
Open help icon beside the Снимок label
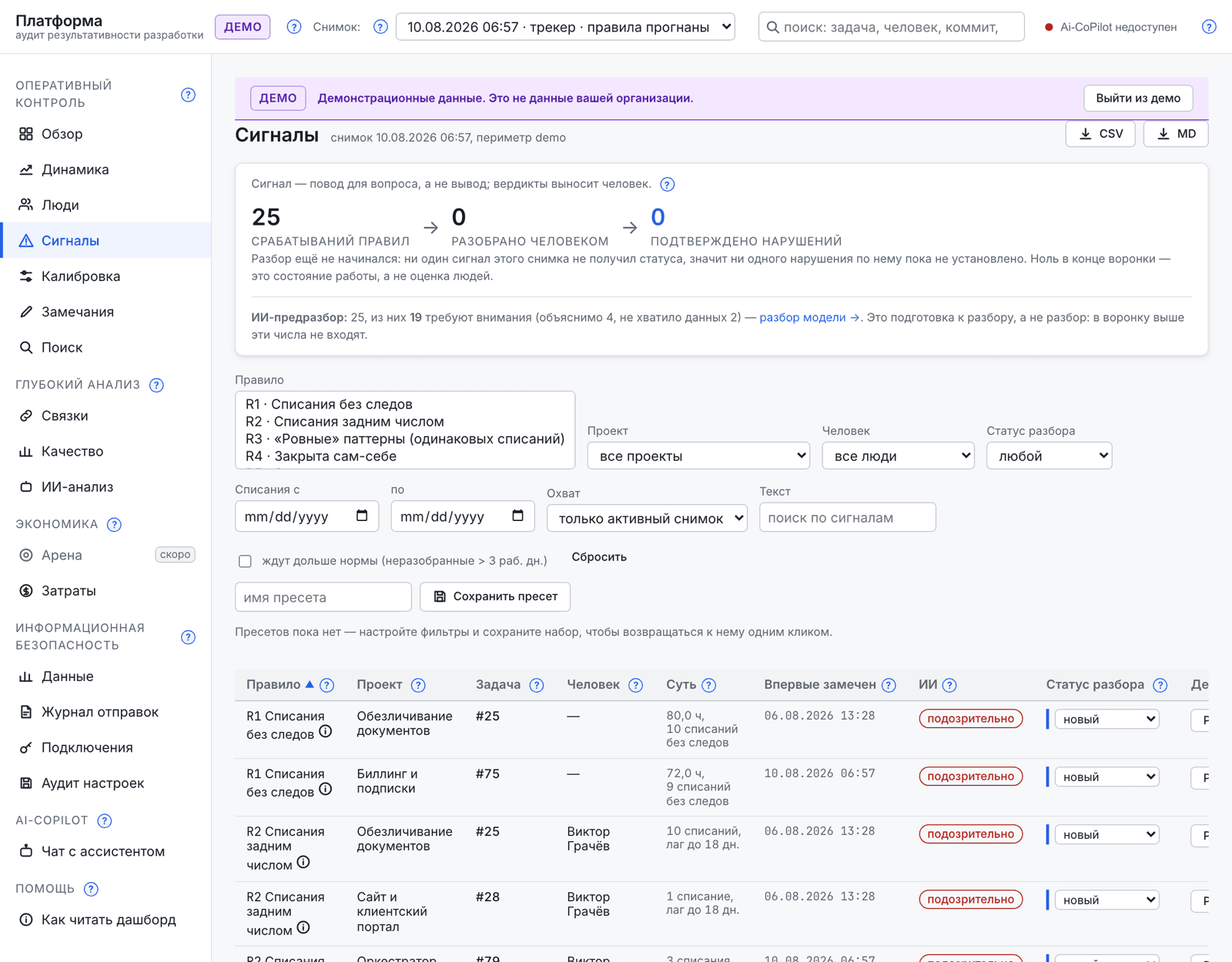point(380,27)
